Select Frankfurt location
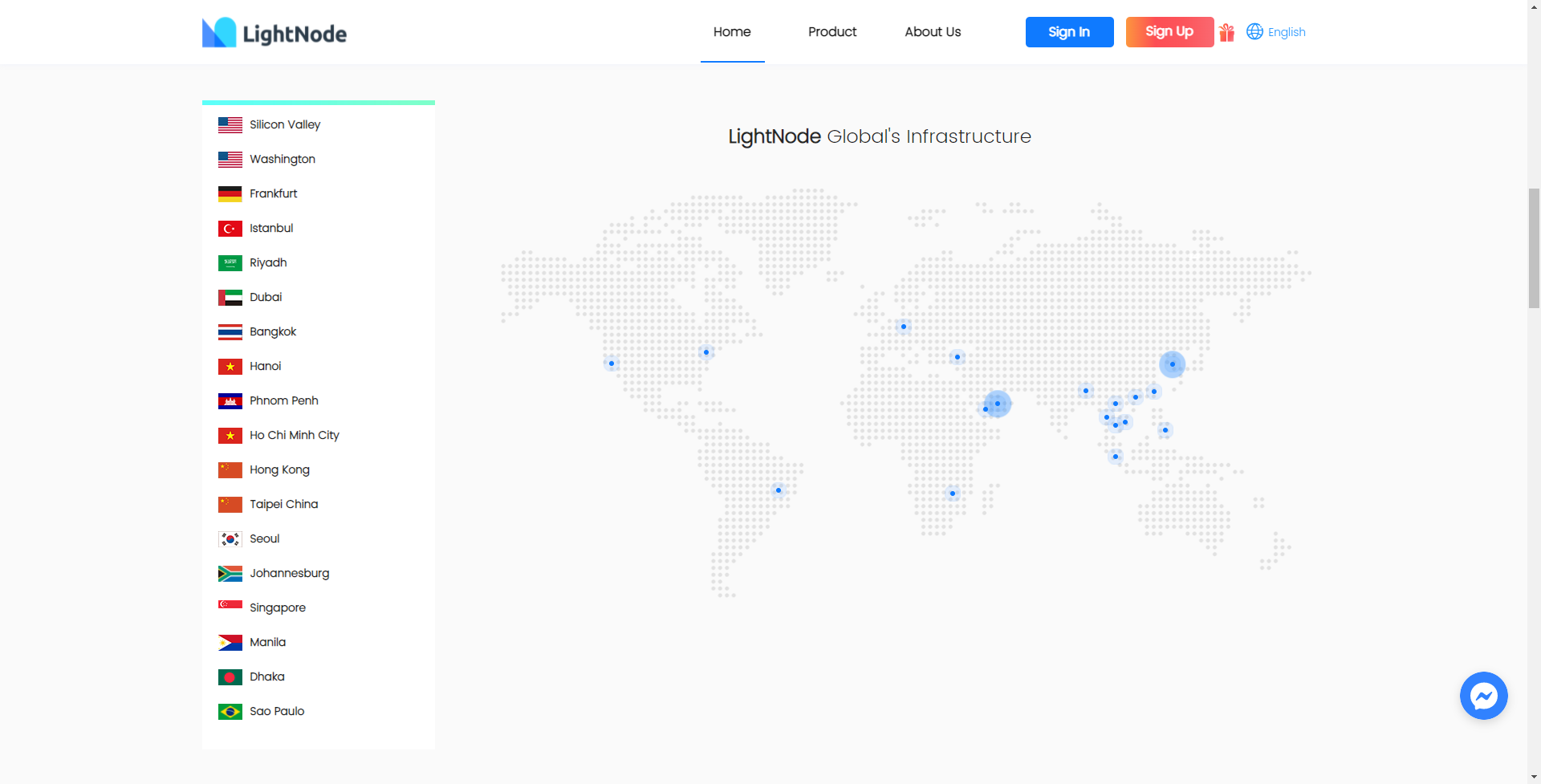 [274, 193]
